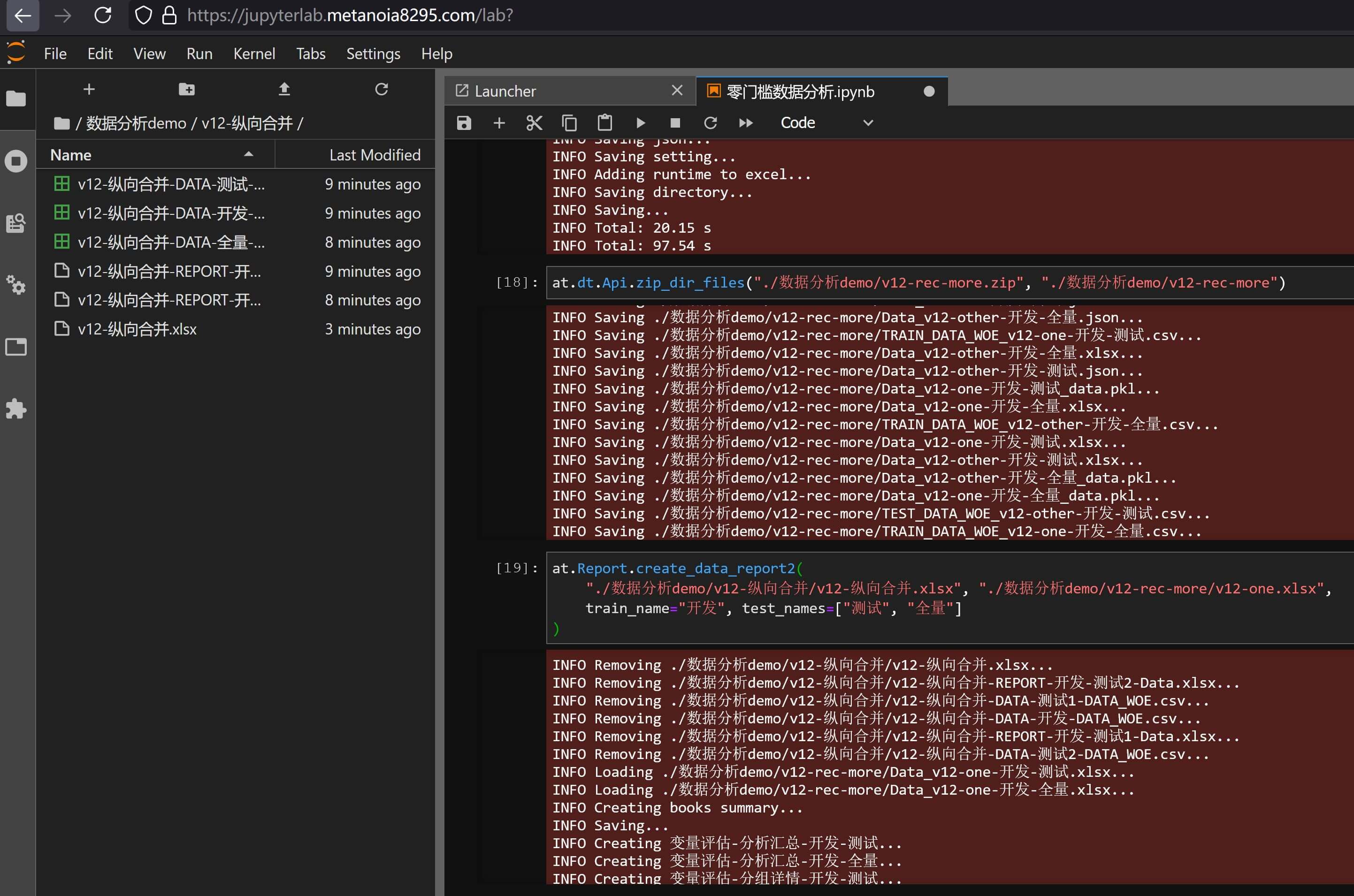Insert a new cell below
The height and width of the screenshot is (896, 1354).
click(499, 123)
